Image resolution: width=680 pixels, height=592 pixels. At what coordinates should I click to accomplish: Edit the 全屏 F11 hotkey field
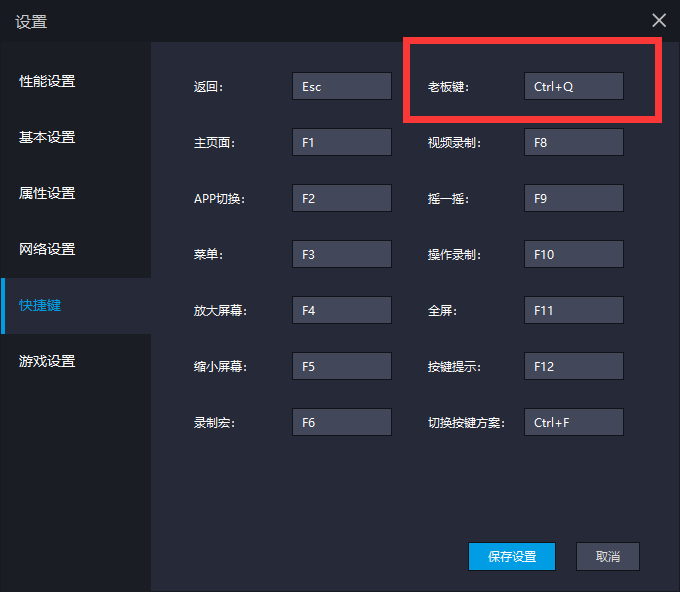pyautogui.click(x=573, y=310)
